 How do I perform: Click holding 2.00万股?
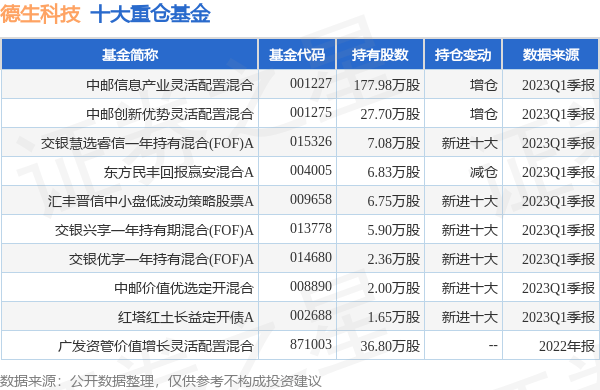(x=394, y=288)
